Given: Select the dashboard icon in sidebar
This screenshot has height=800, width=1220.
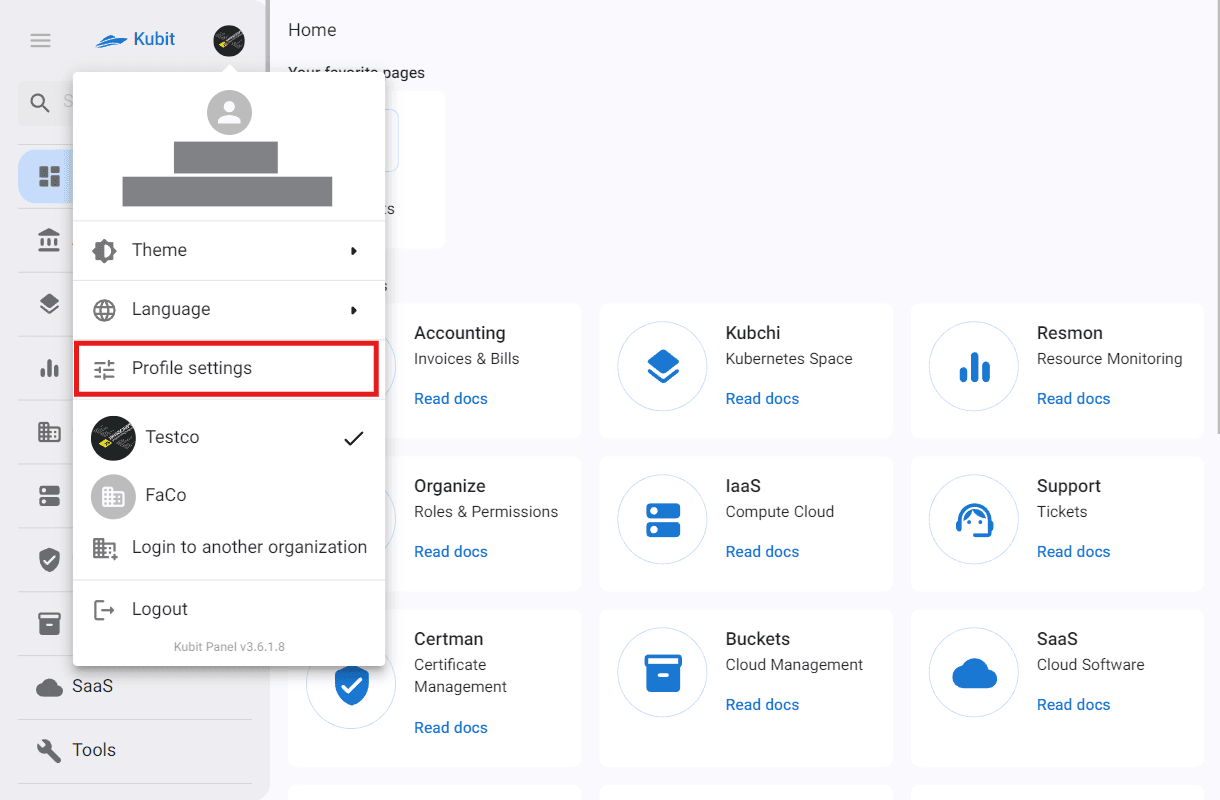Looking at the screenshot, I should click(x=49, y=177).
